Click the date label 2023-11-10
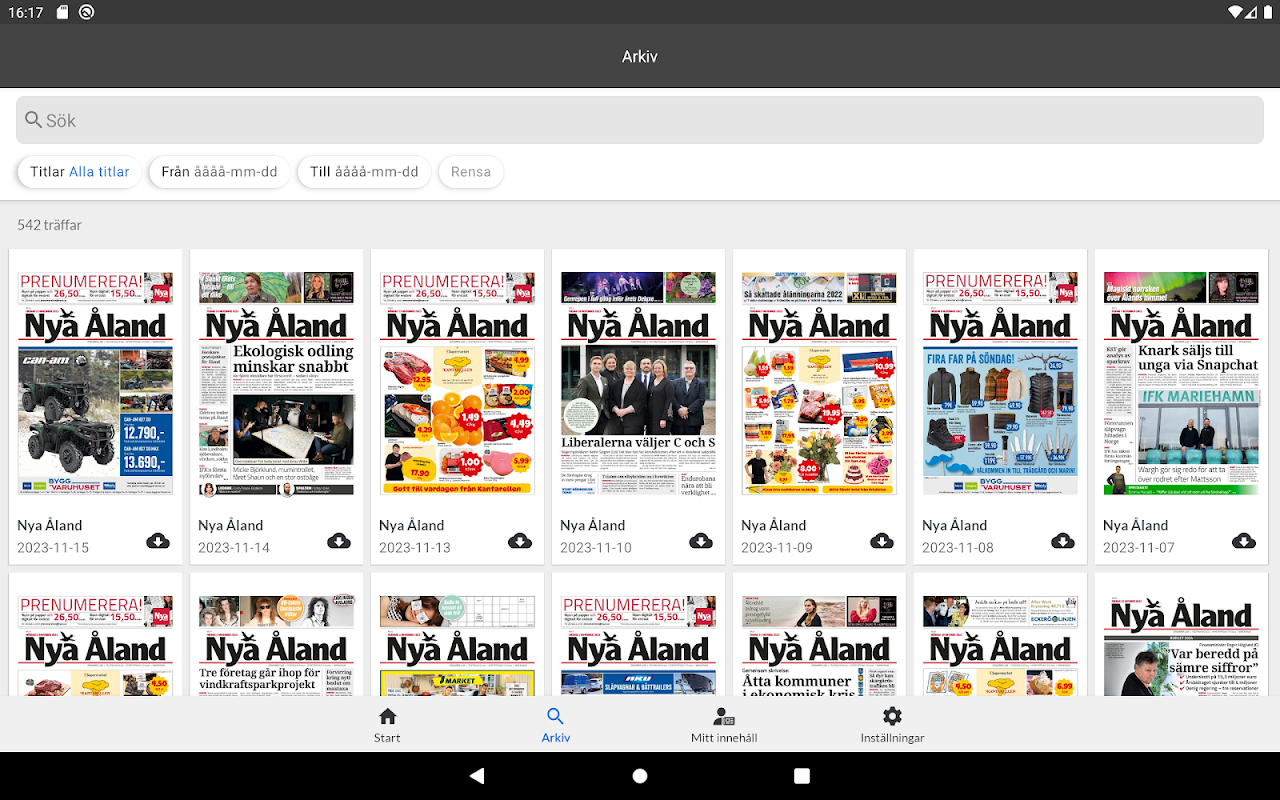 point(596,547)
